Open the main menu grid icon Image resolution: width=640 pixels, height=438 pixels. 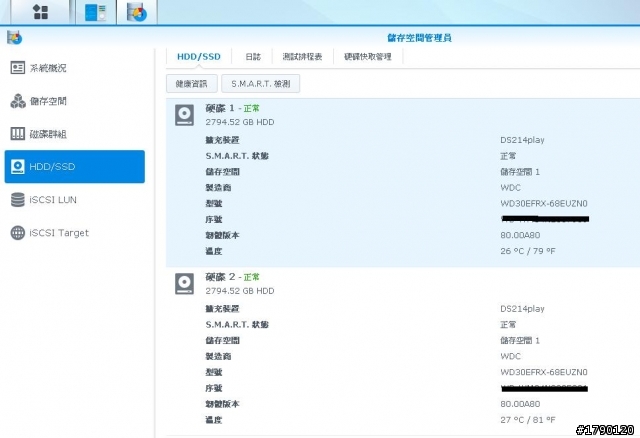(40, 12)
